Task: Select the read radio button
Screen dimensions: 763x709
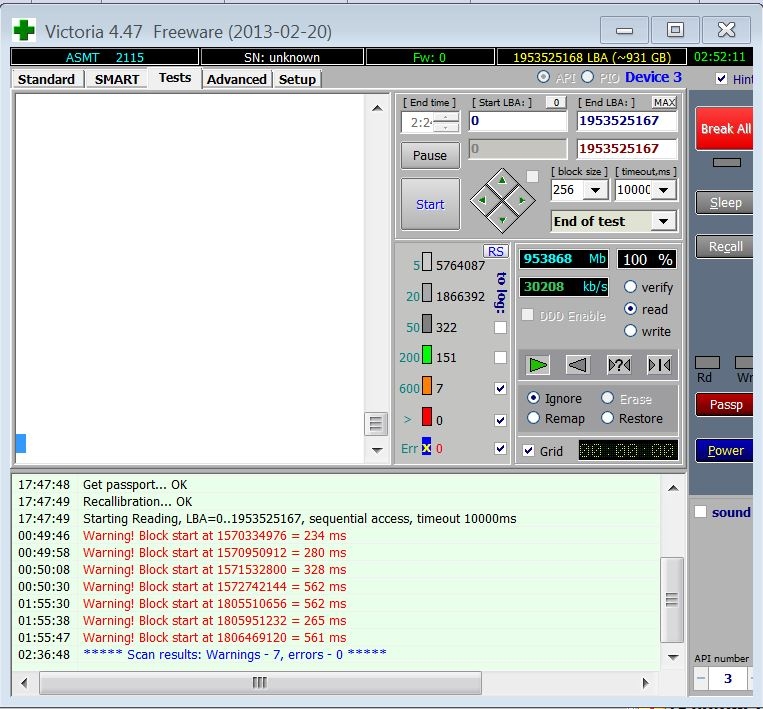Action: [630, 309]
